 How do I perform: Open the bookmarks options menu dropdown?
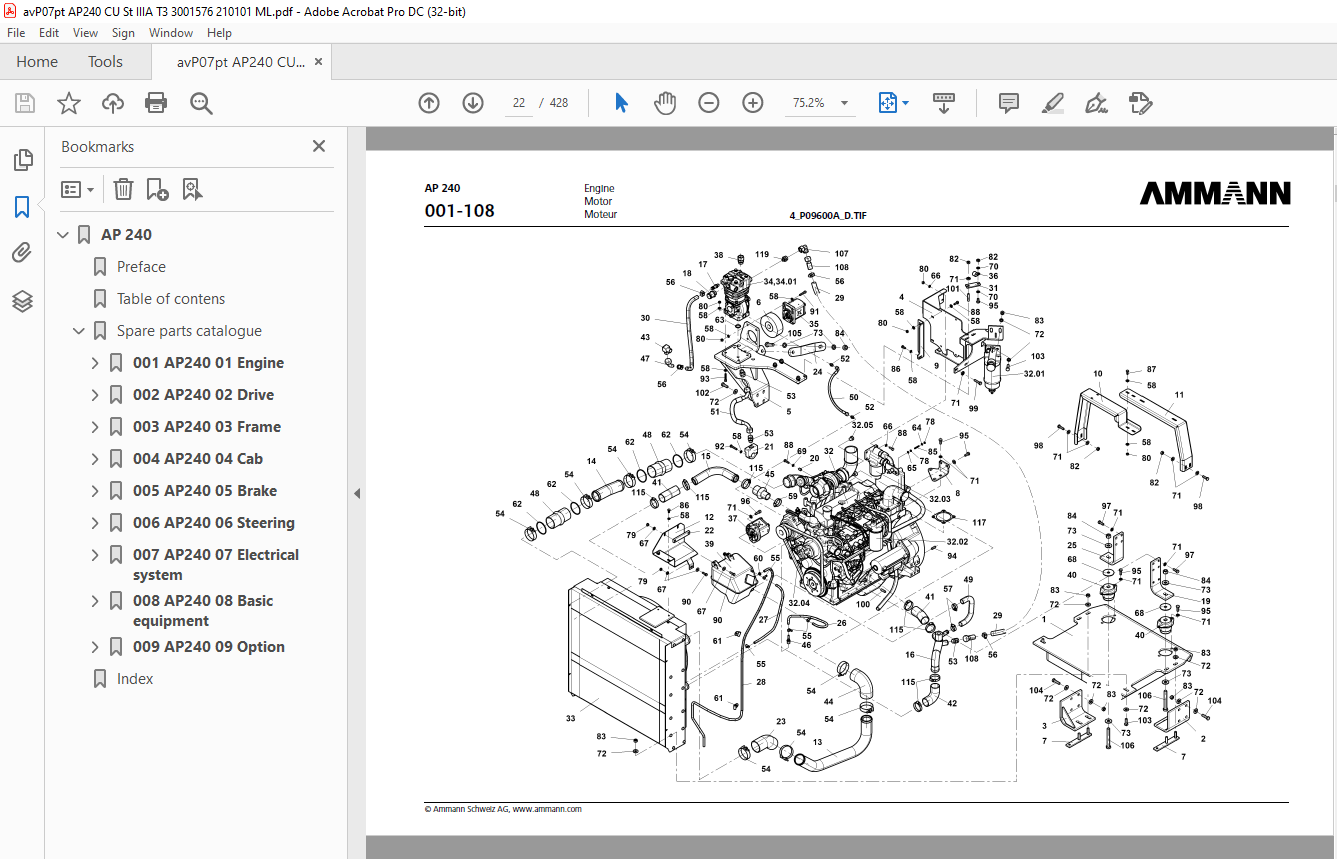pos(78,189)
